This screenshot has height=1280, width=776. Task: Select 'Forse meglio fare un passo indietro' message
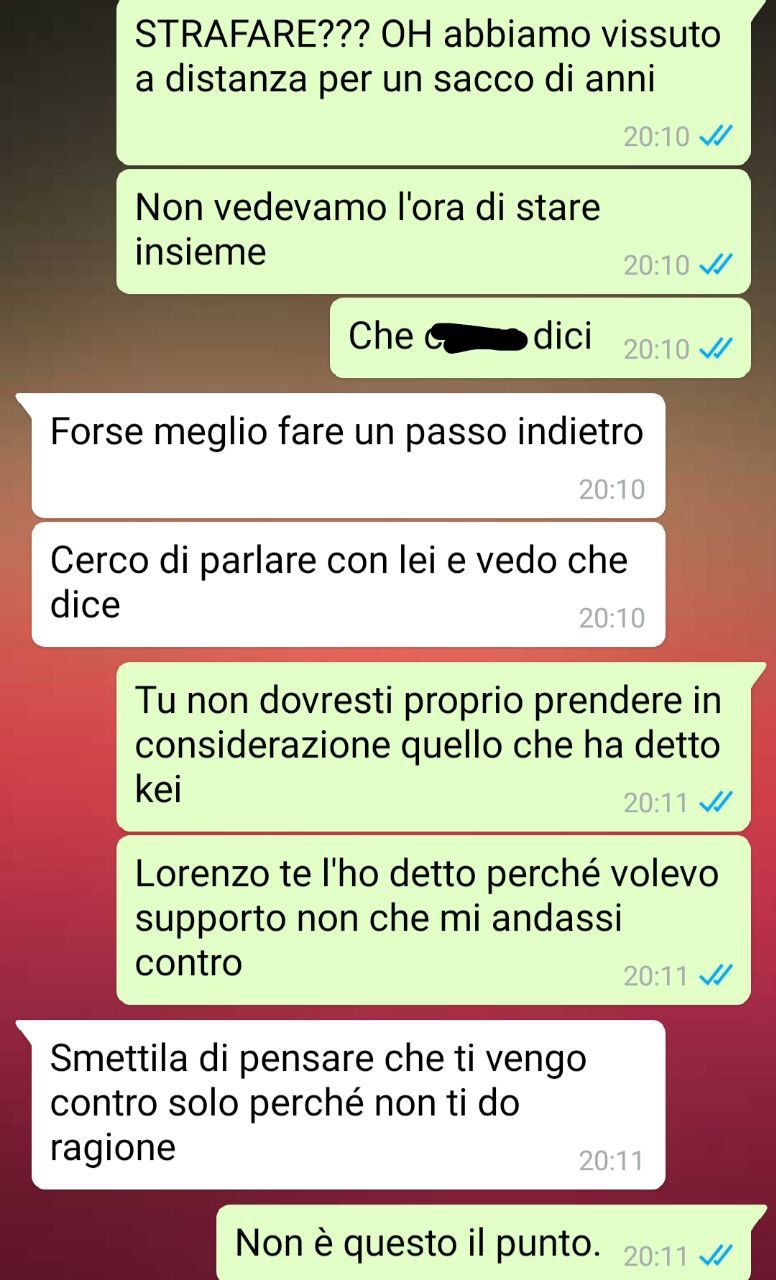349,455
